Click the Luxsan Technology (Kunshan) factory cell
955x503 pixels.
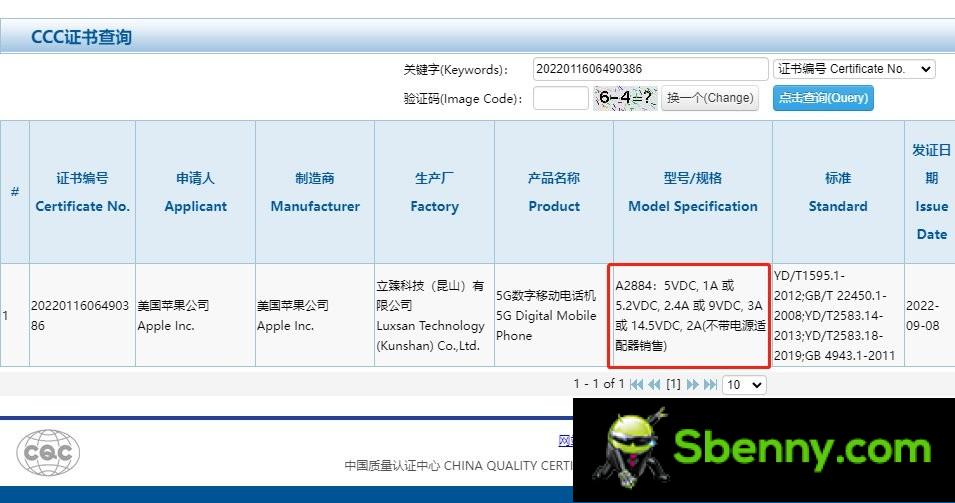(x=434, y=315)
